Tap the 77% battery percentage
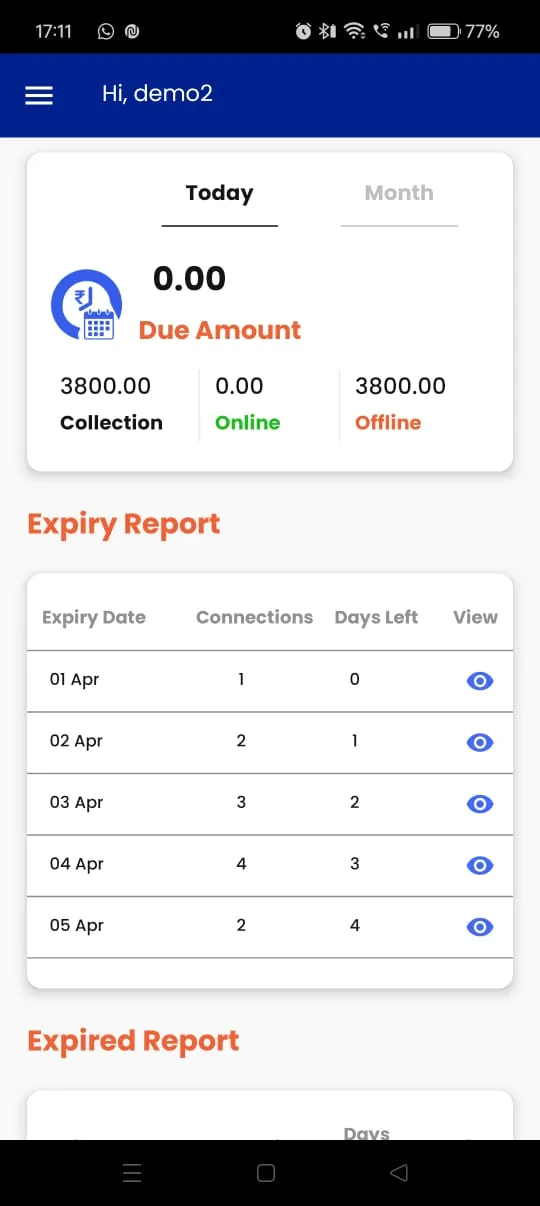 (482, 31)
